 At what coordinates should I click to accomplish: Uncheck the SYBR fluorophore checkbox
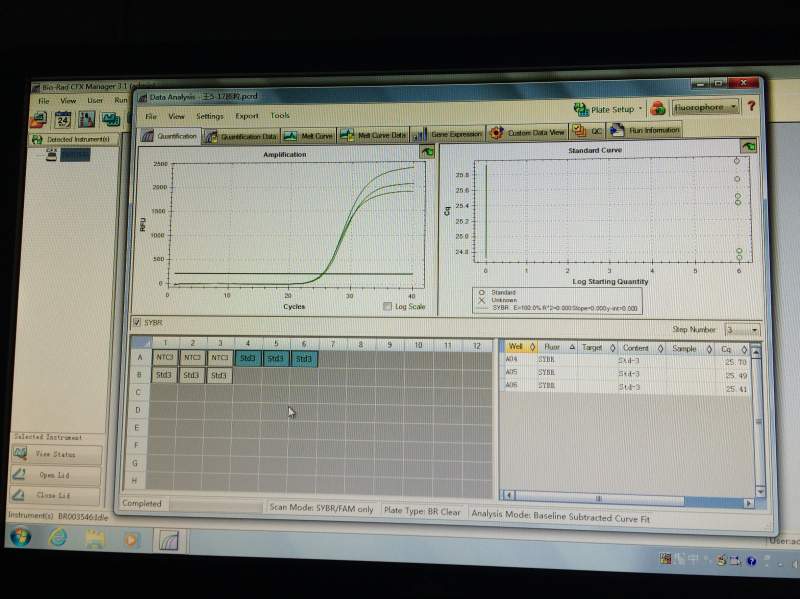click(137, 322)
